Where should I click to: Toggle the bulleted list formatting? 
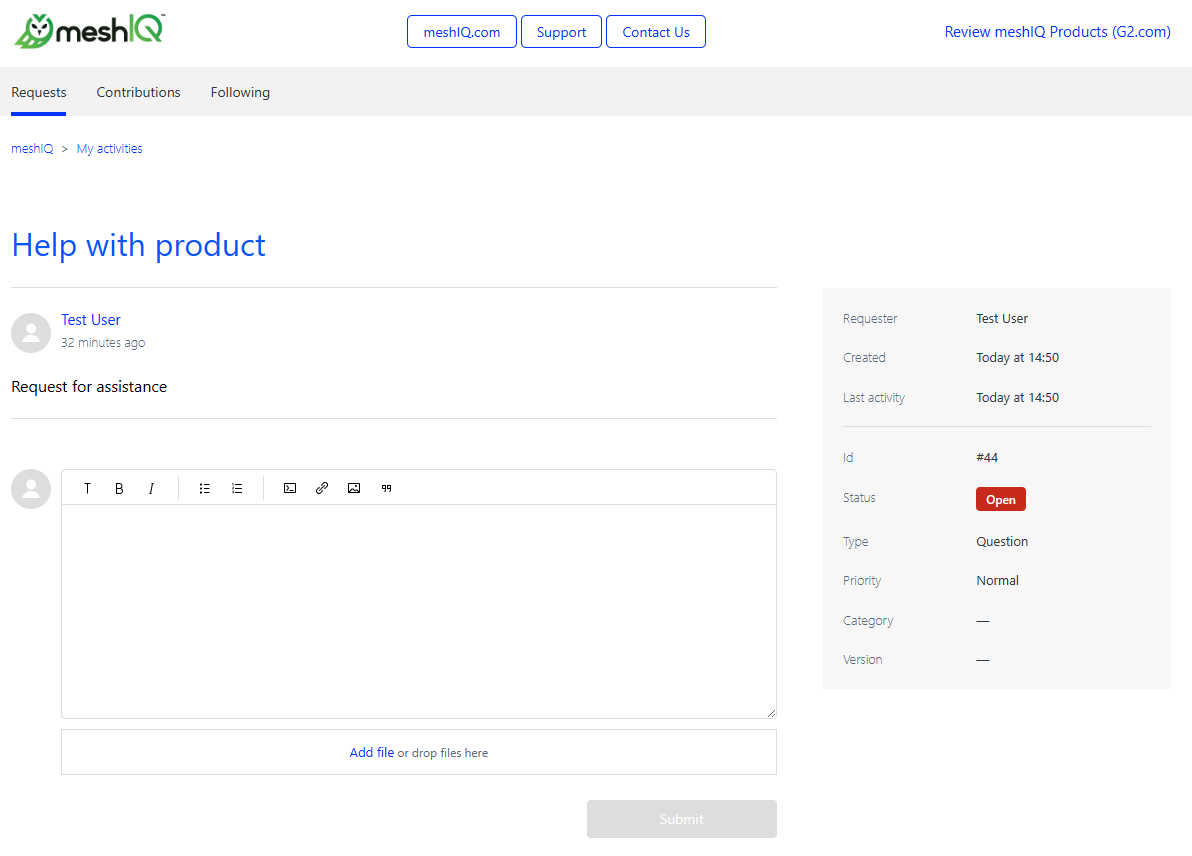(x=205, y=488)
